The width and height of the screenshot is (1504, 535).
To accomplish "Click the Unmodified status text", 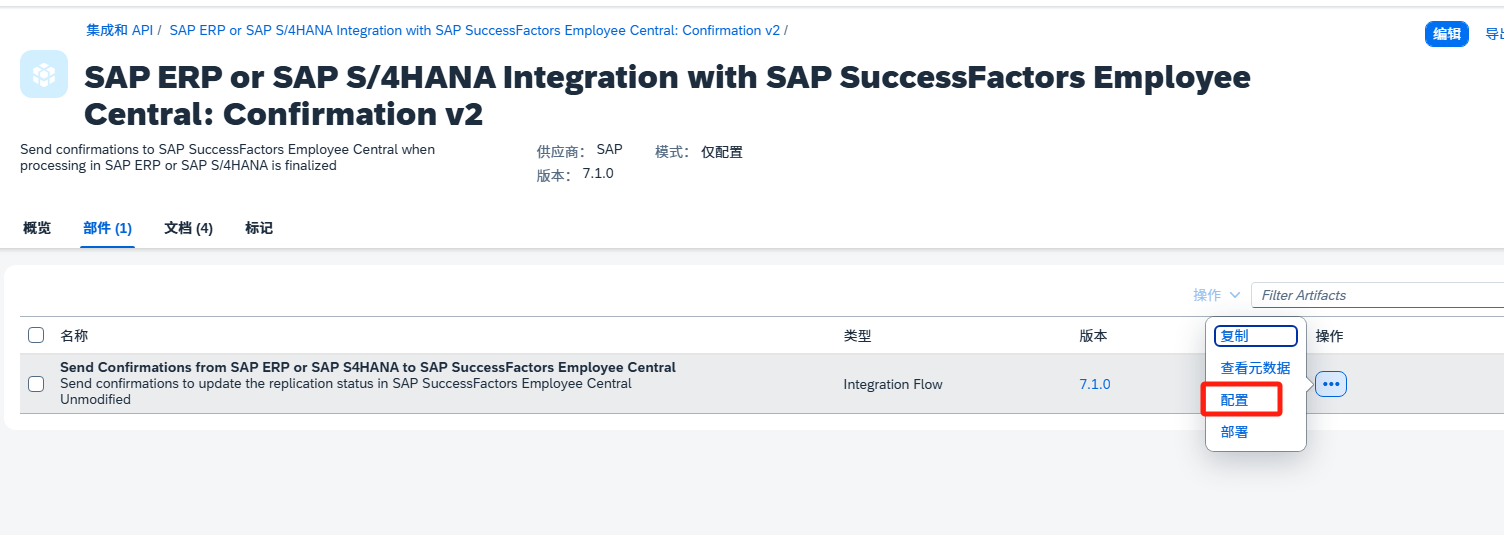I will (x=95, y=400).
